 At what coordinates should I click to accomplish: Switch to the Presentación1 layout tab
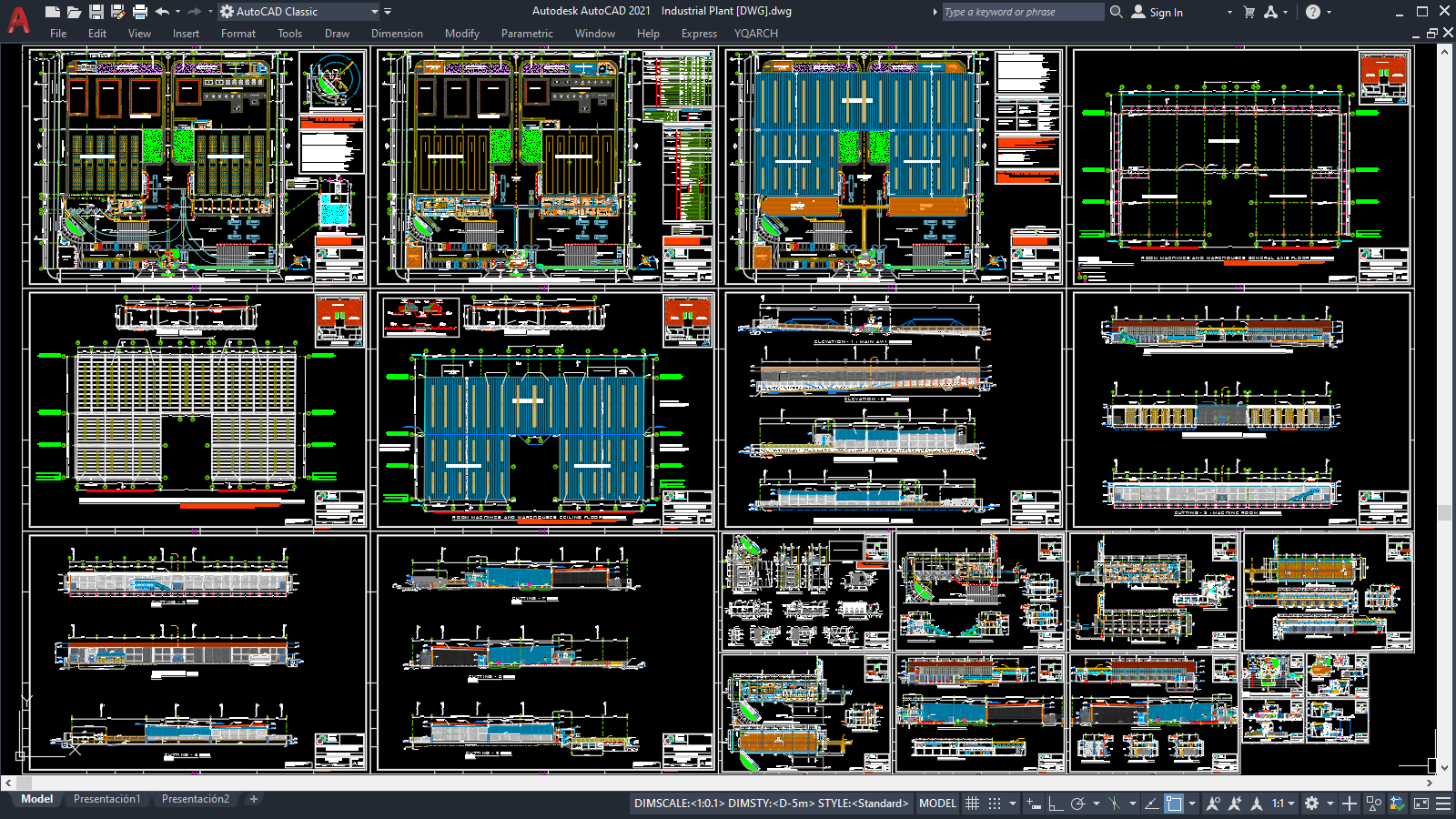pos(106,799)
